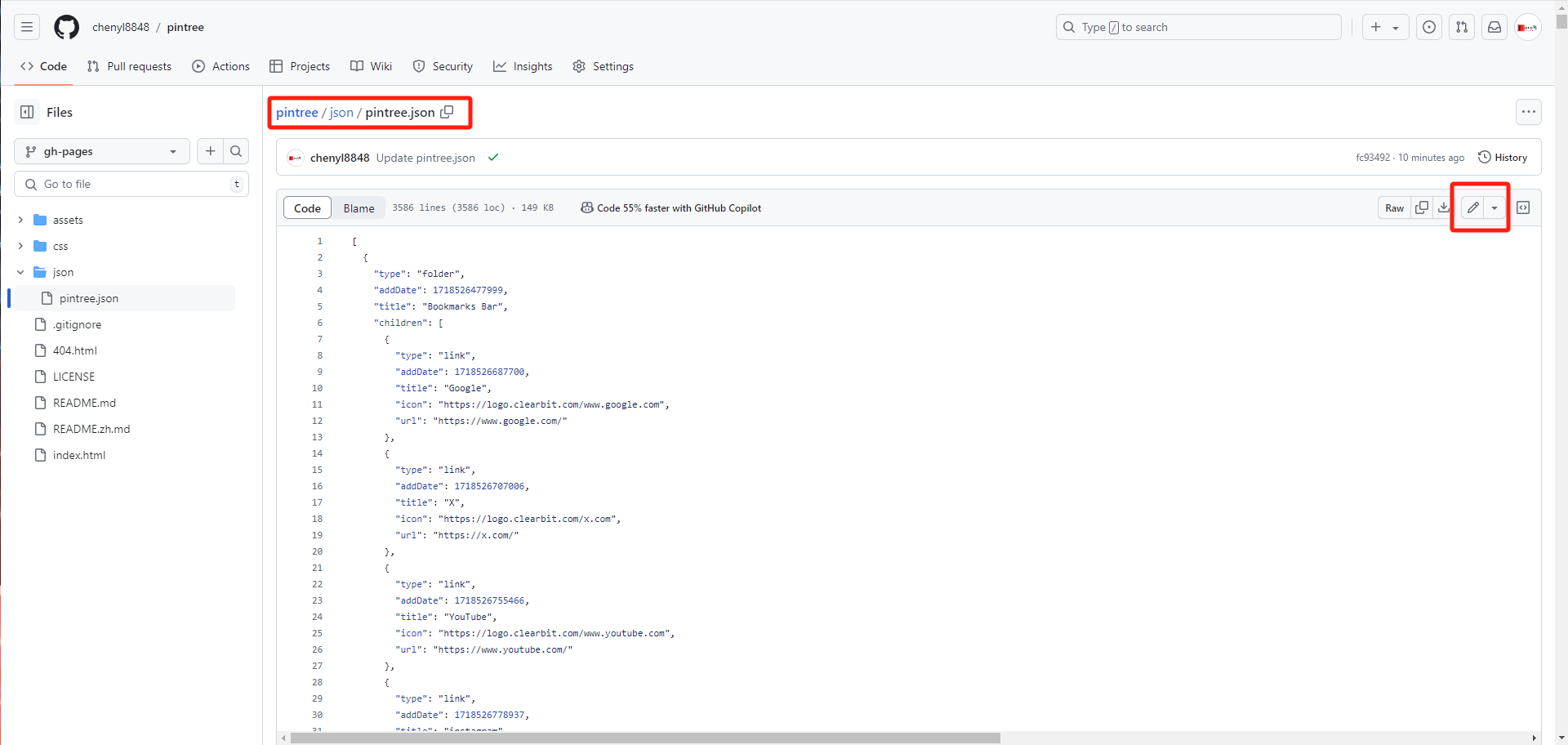Download the raw pintree.json file

[1443, 208]
